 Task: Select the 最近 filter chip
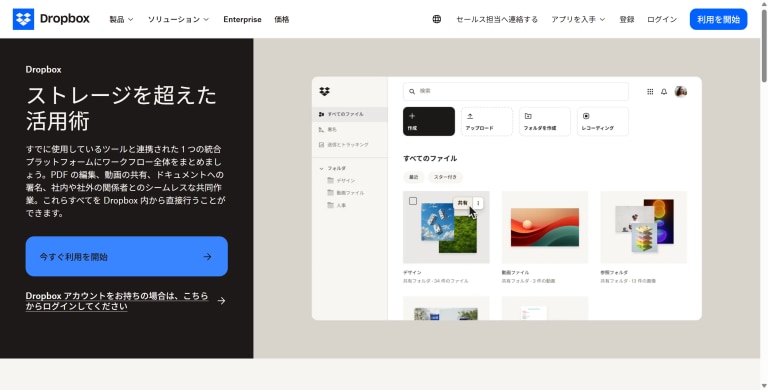(x=413, y=177)
